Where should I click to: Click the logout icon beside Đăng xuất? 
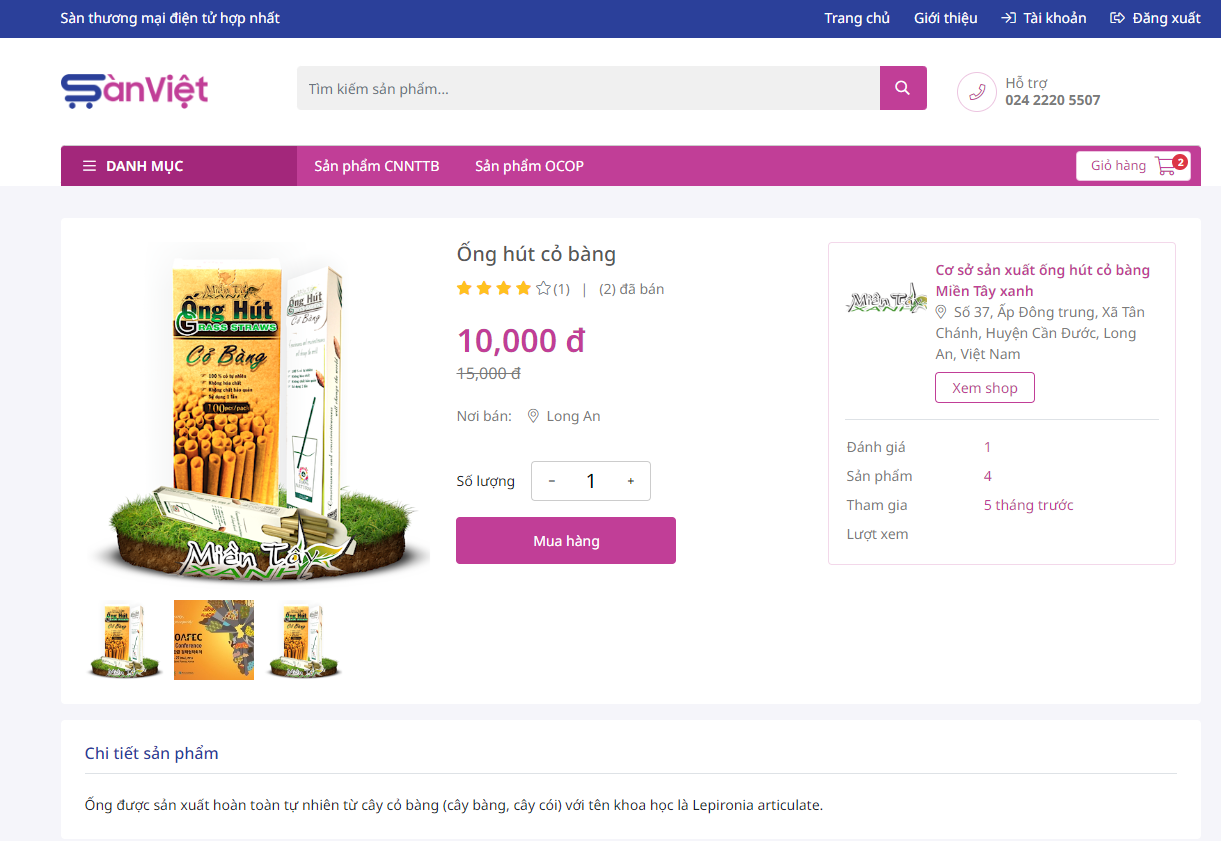(x=1118, y=18)
